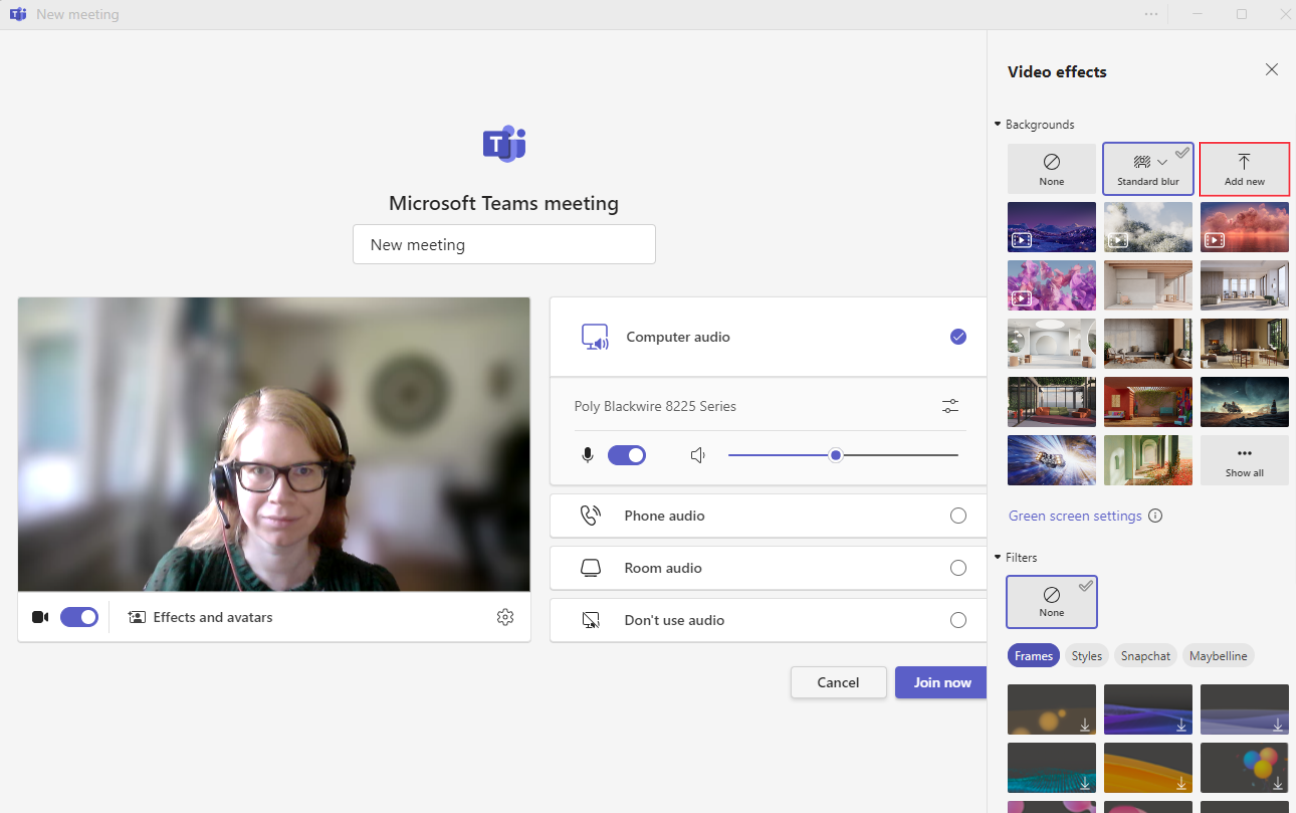Open Green screen settings link
1296x813 pixels.
1074,516
